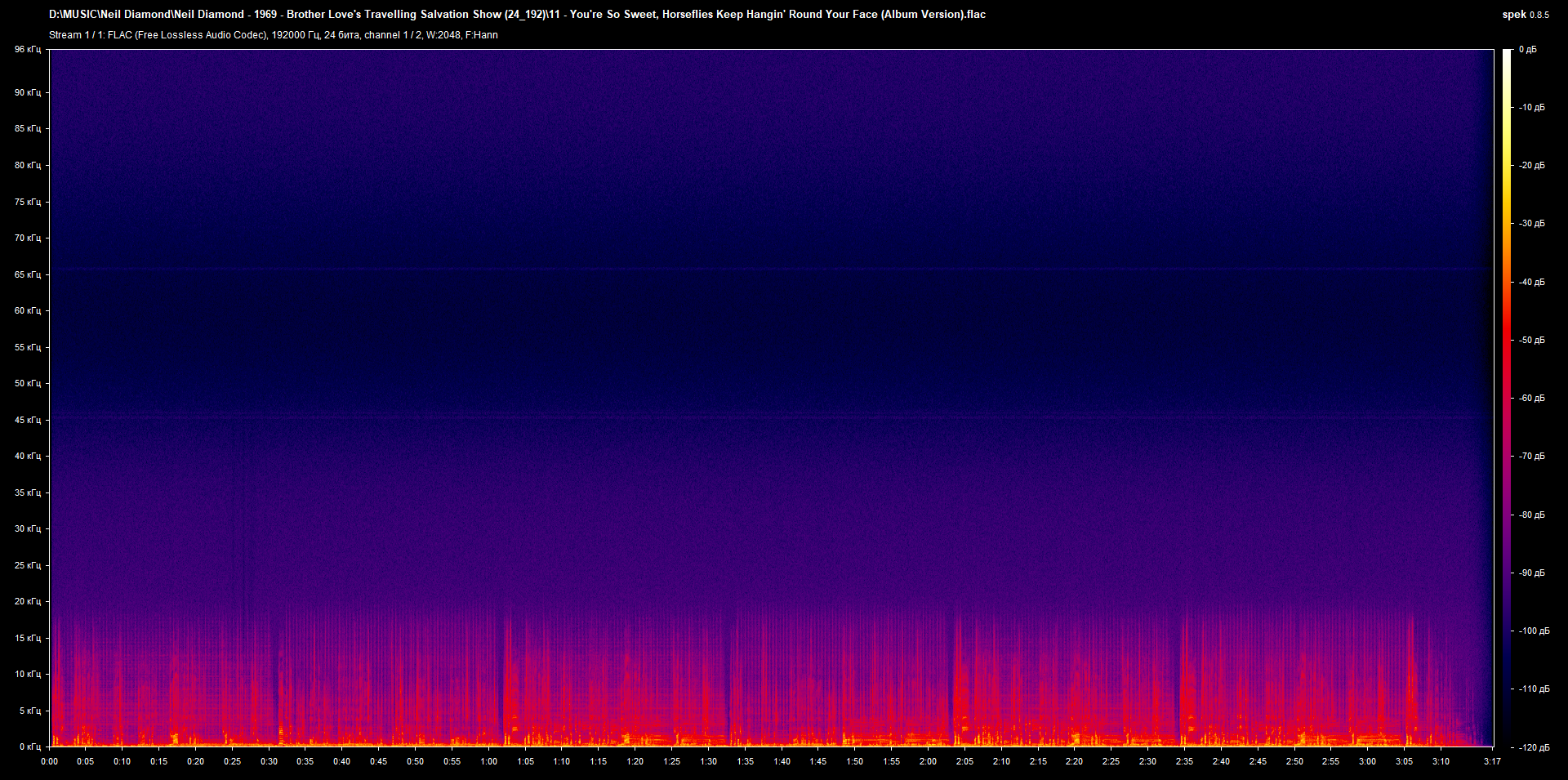The width and height of the screenshot is (1568, 780).
Task: Click the 3:17 end timestamp label
Action: click(x=1491, y=761)
